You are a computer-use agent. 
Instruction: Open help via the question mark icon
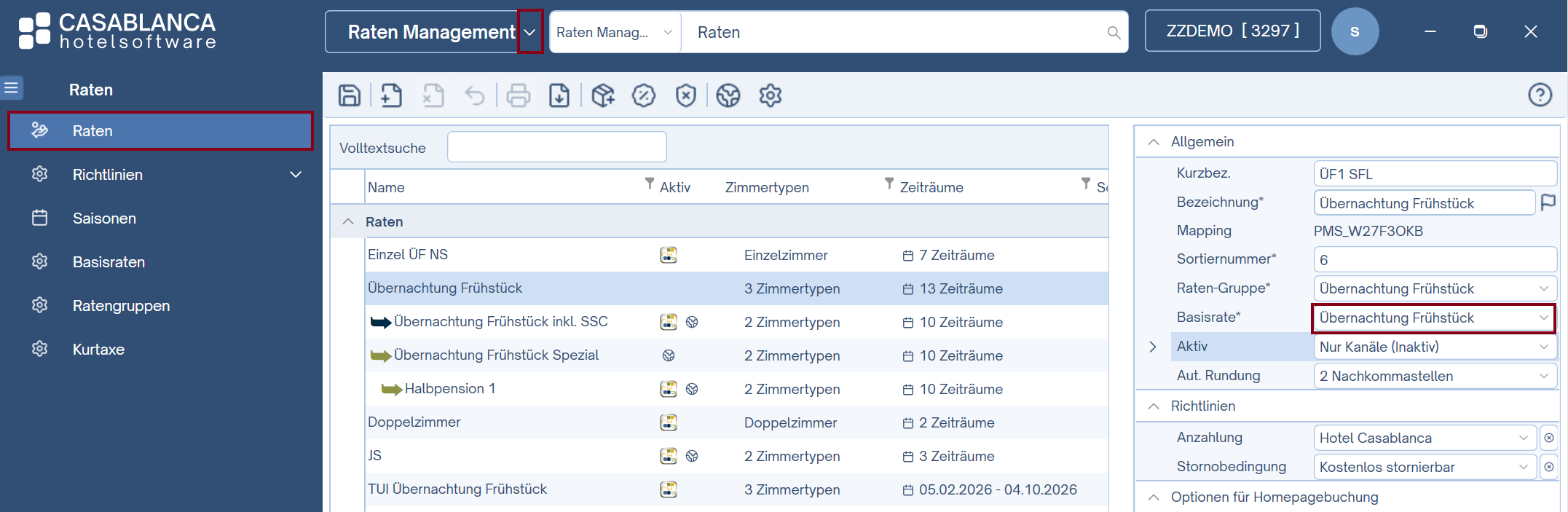click(1540, 95)
